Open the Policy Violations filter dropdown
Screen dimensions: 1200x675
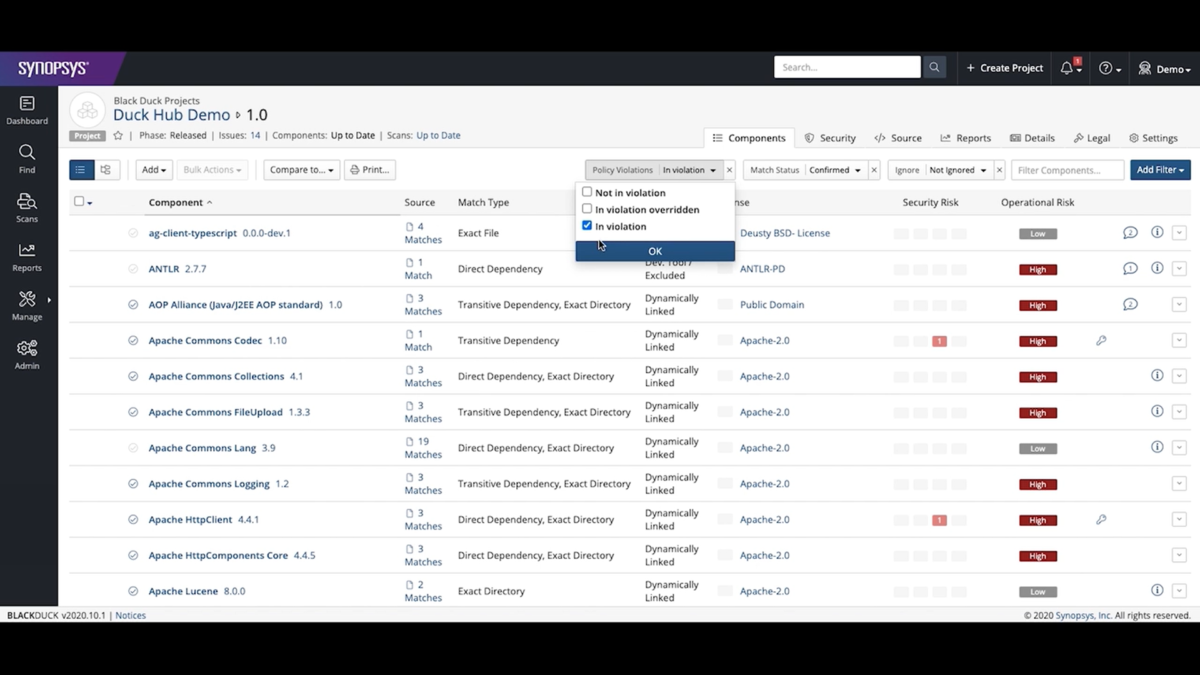point(690,170)
